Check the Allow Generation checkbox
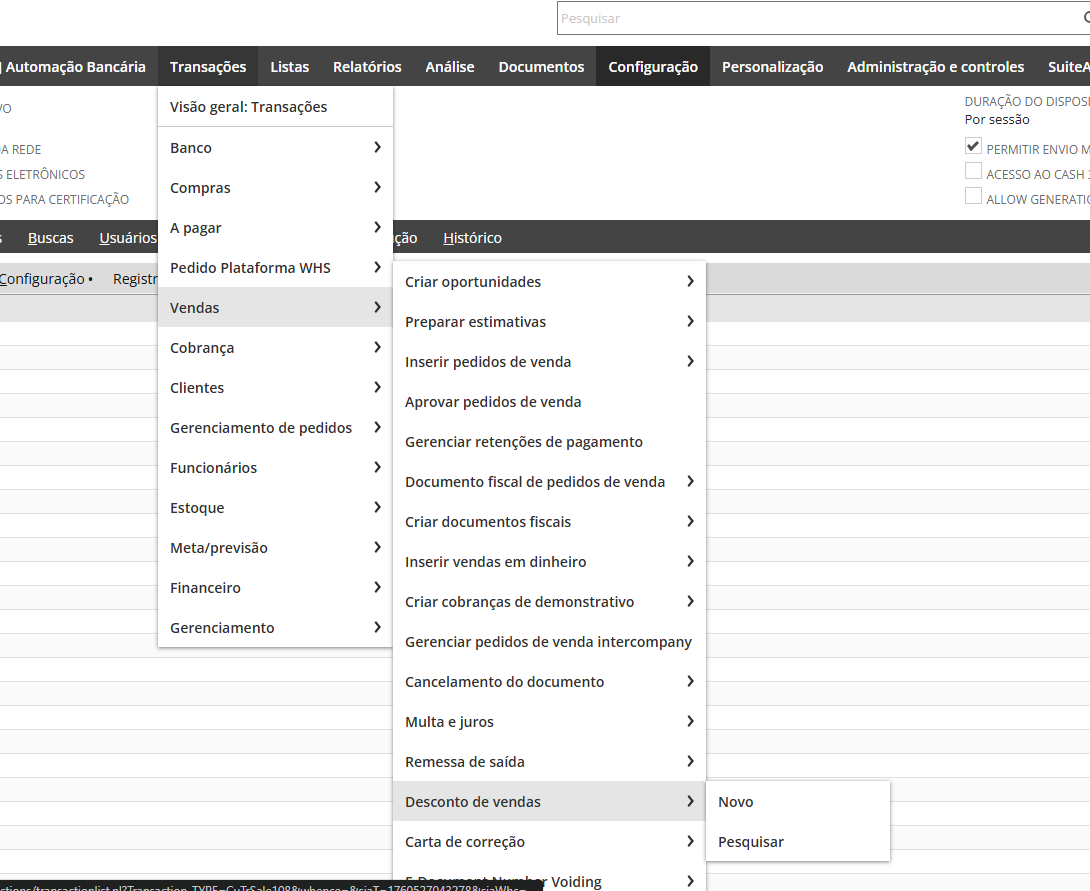The image size is (1090, 891). point(973,197)
